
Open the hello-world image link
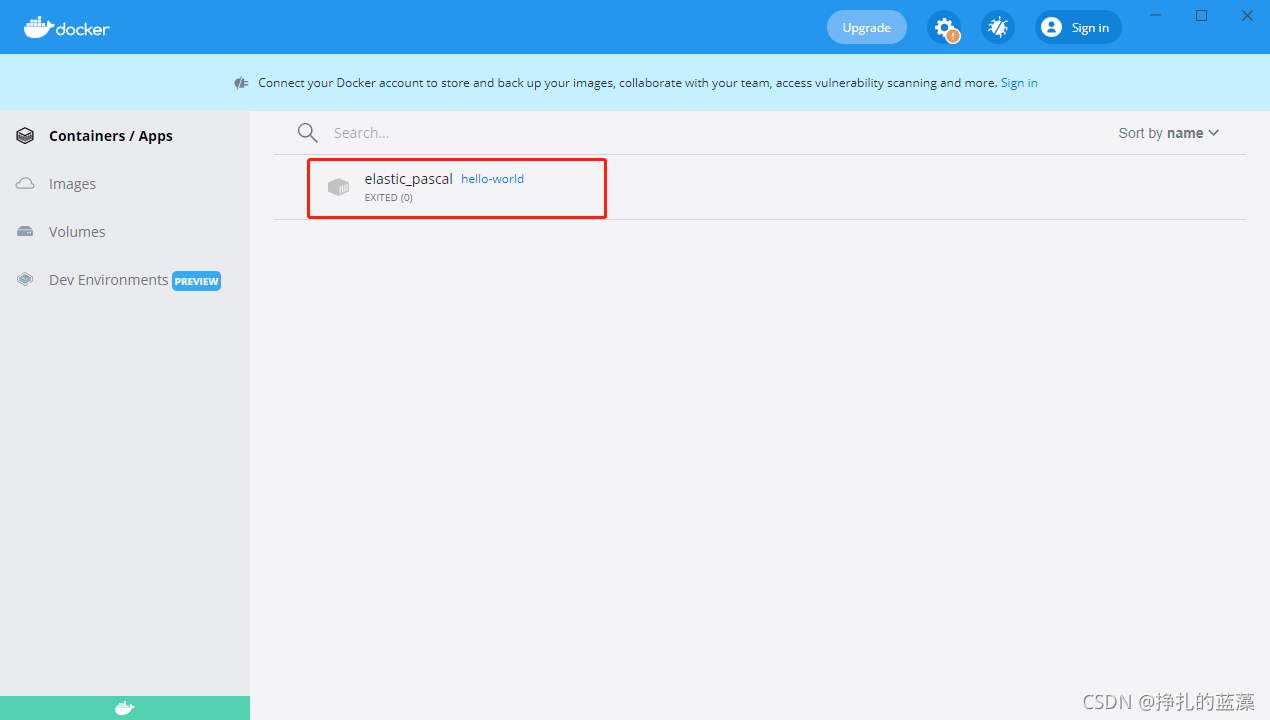point(492,179)
